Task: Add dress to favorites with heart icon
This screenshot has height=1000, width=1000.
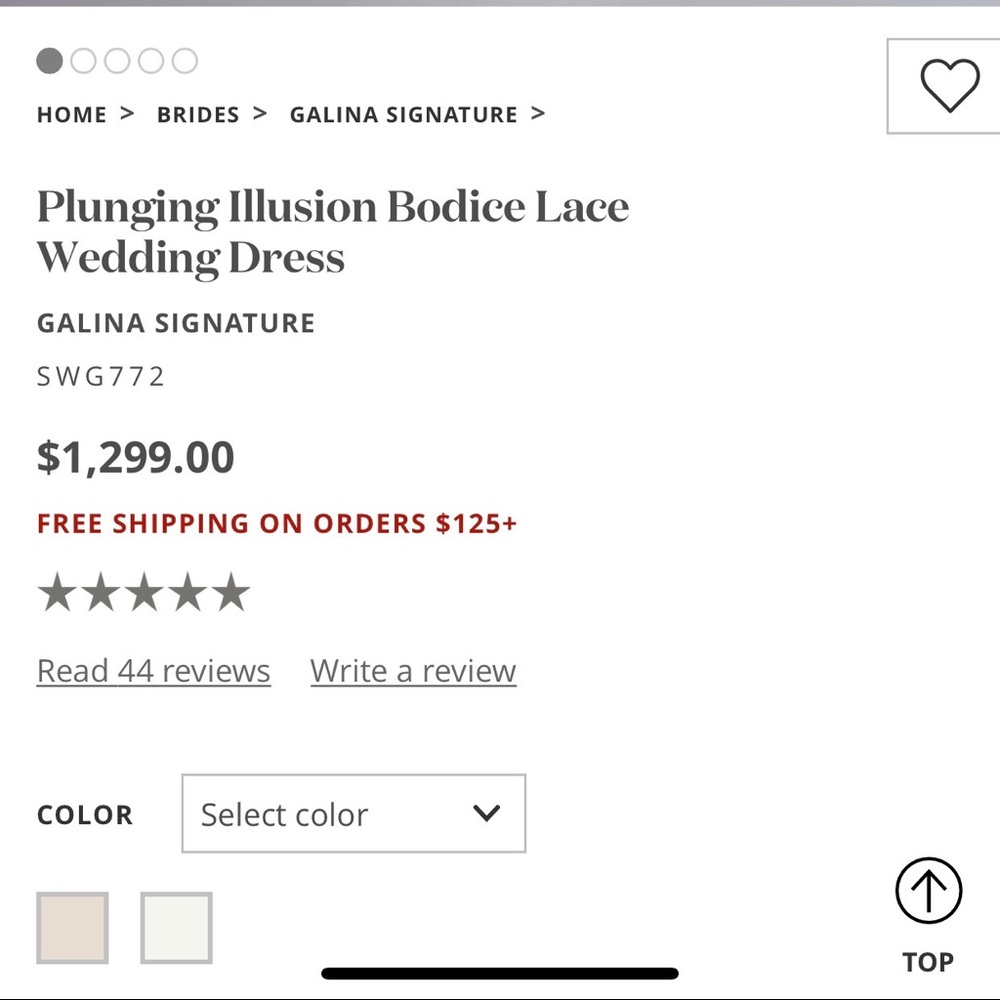Action: [x=949, y=85]
